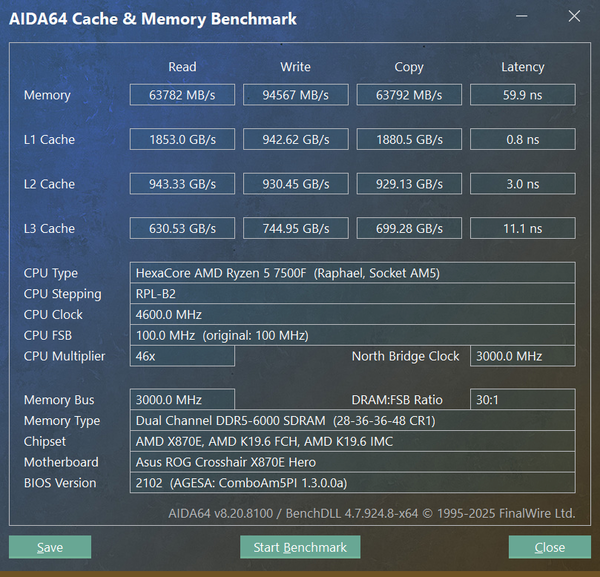
Task: Click the AIDA64 v8.20.8100 version footer text
Action: 372,513
